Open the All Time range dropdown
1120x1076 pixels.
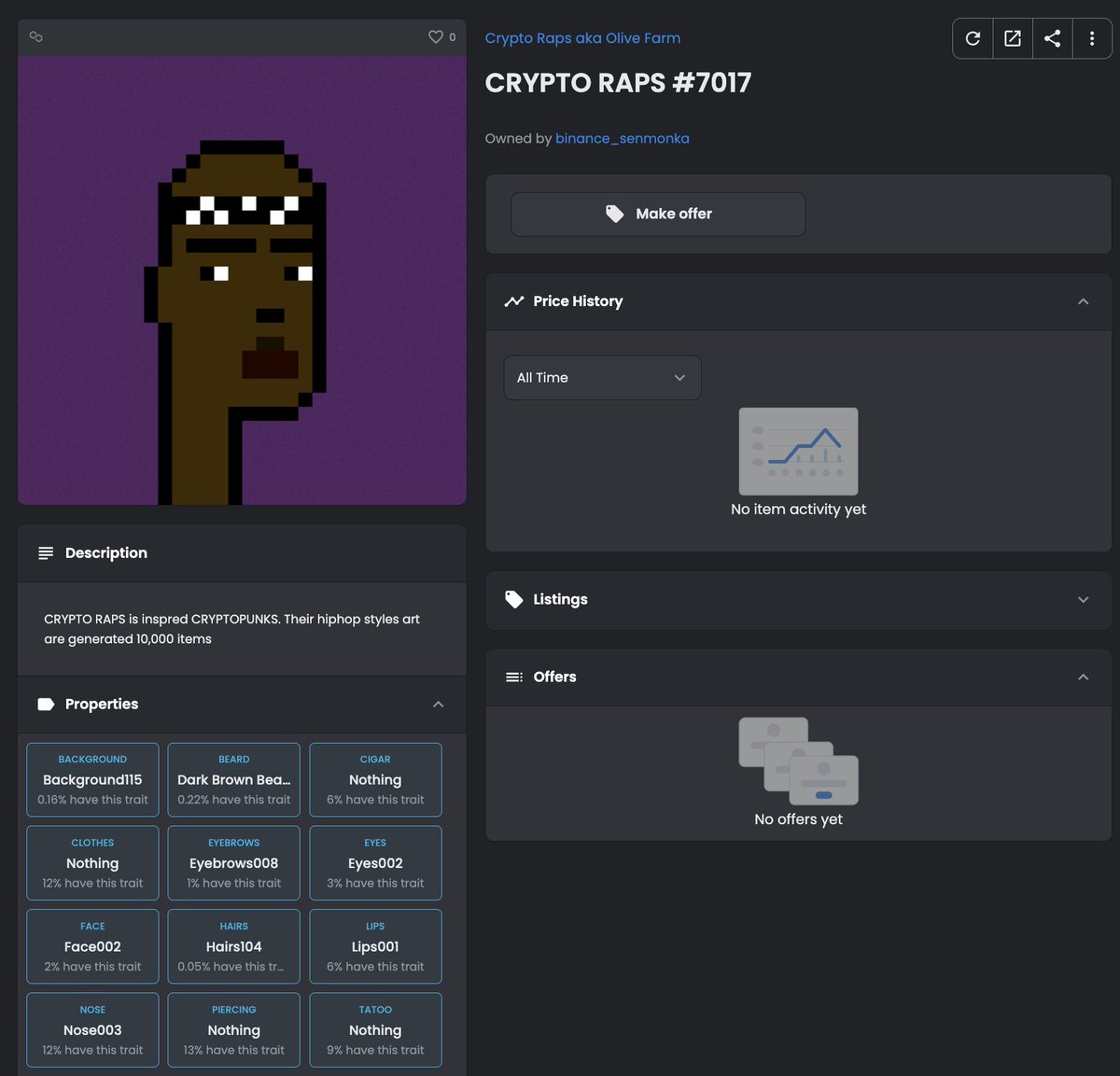click(x=603, y=378)
